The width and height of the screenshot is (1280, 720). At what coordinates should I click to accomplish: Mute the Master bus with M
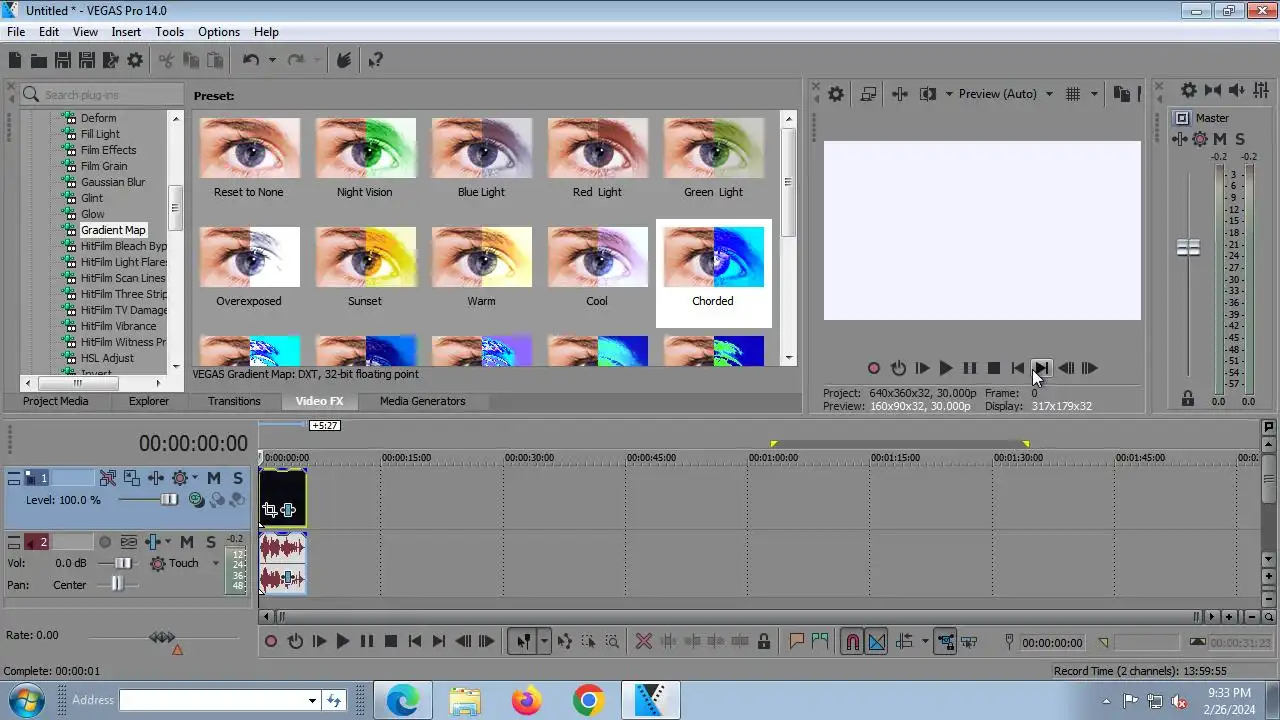coord(1220,139)
